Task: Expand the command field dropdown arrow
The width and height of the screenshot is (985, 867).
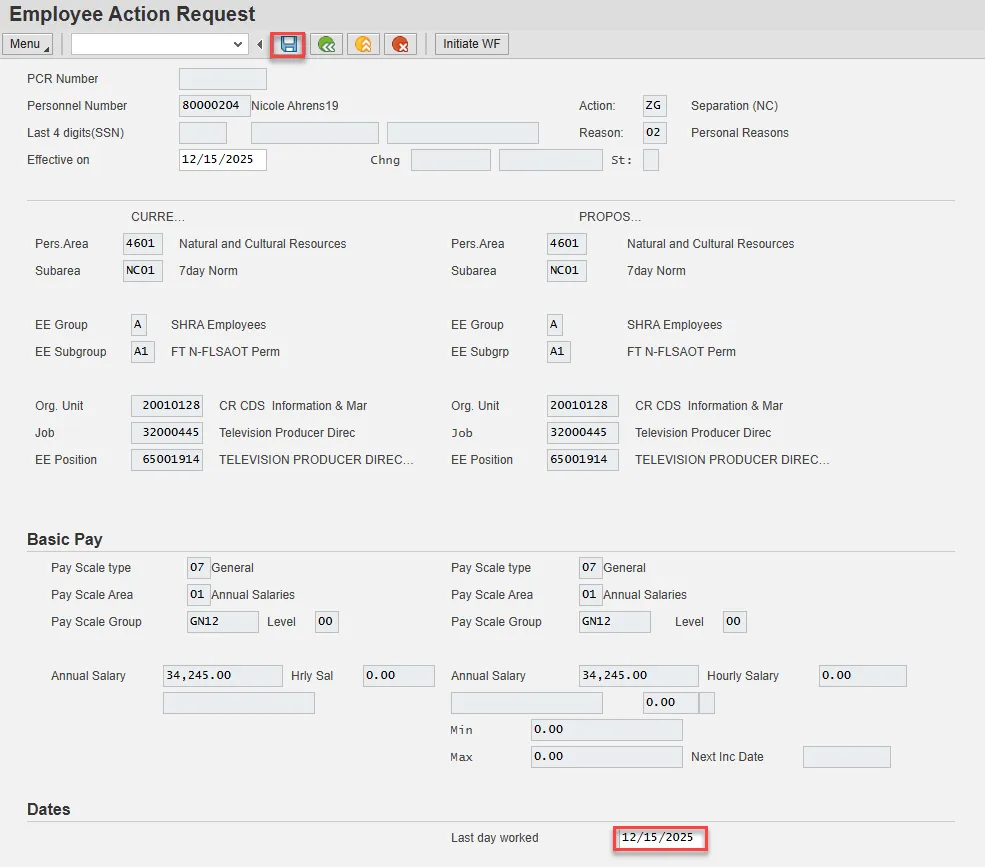Action: pyautogui.click(x=238, y=44)
